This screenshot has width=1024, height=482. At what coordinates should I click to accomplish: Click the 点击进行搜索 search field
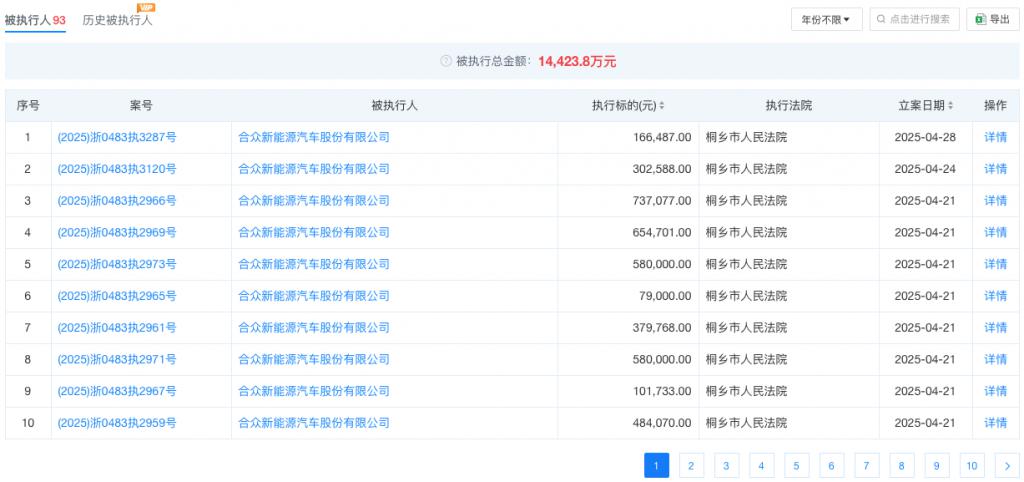(914, 20)
